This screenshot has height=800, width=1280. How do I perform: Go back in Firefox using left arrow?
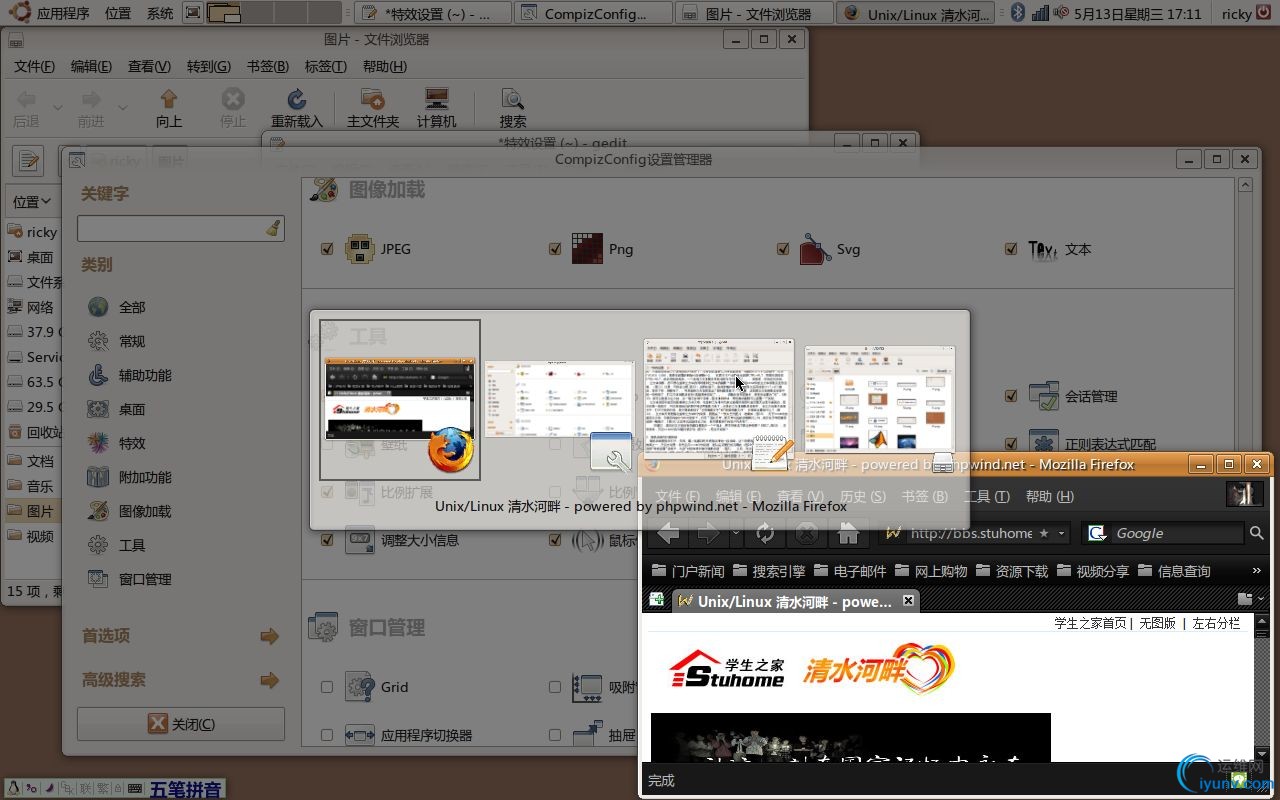click(668, 534)
